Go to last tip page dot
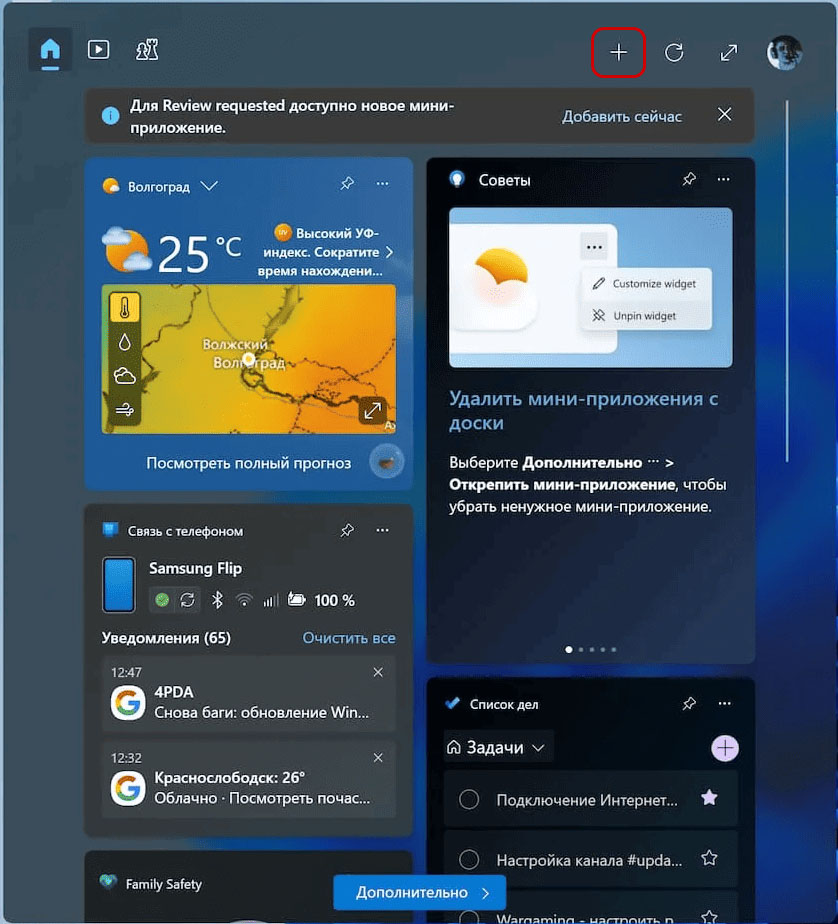The height and width of the screenshot is (924, 838). point(614,649)
